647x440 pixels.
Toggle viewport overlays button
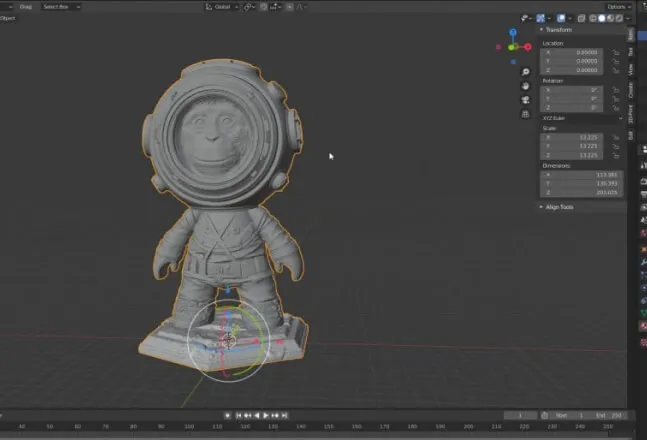(561, 18)
